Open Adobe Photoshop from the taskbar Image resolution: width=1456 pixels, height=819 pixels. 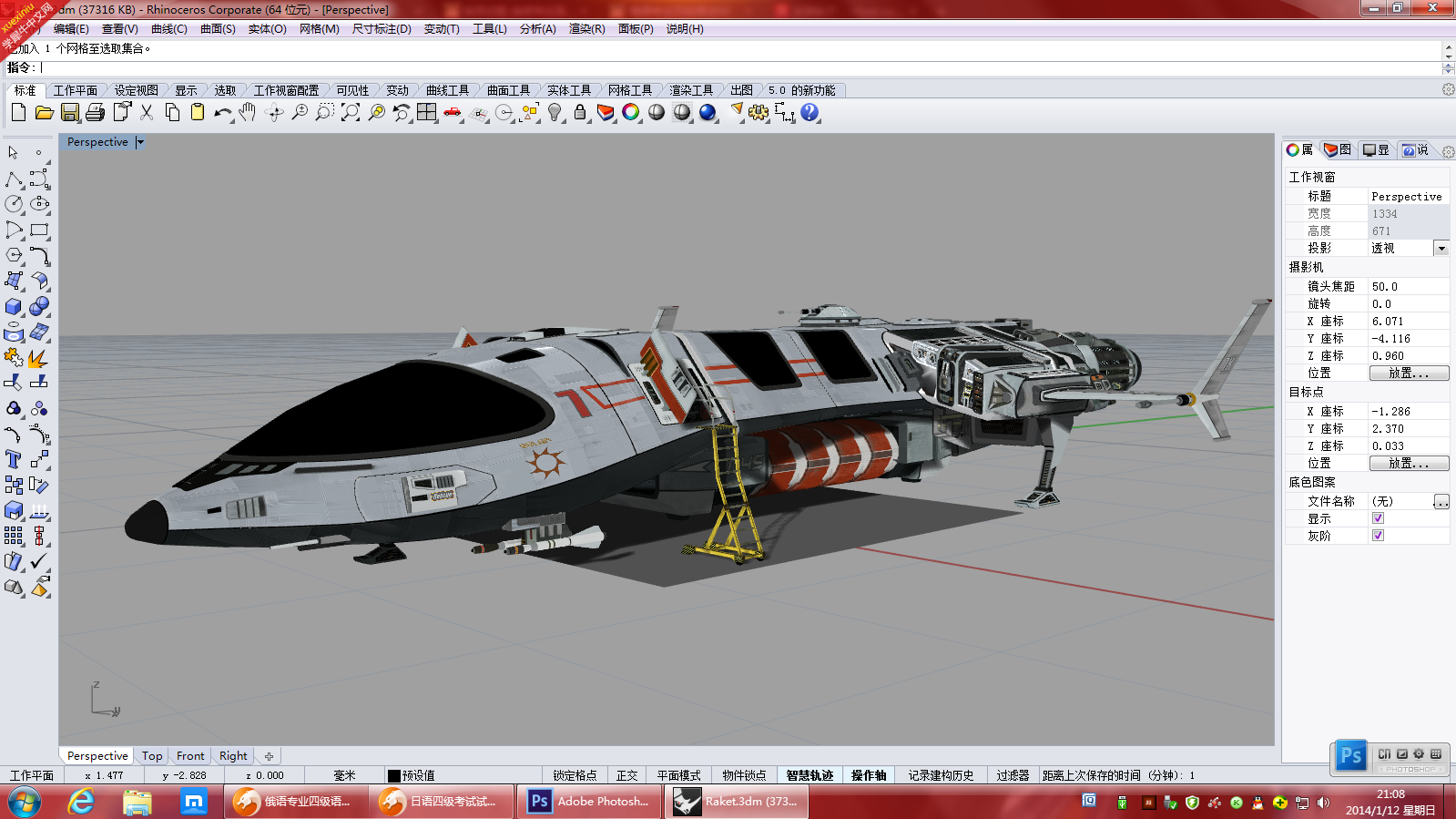(x=590, y=802)
